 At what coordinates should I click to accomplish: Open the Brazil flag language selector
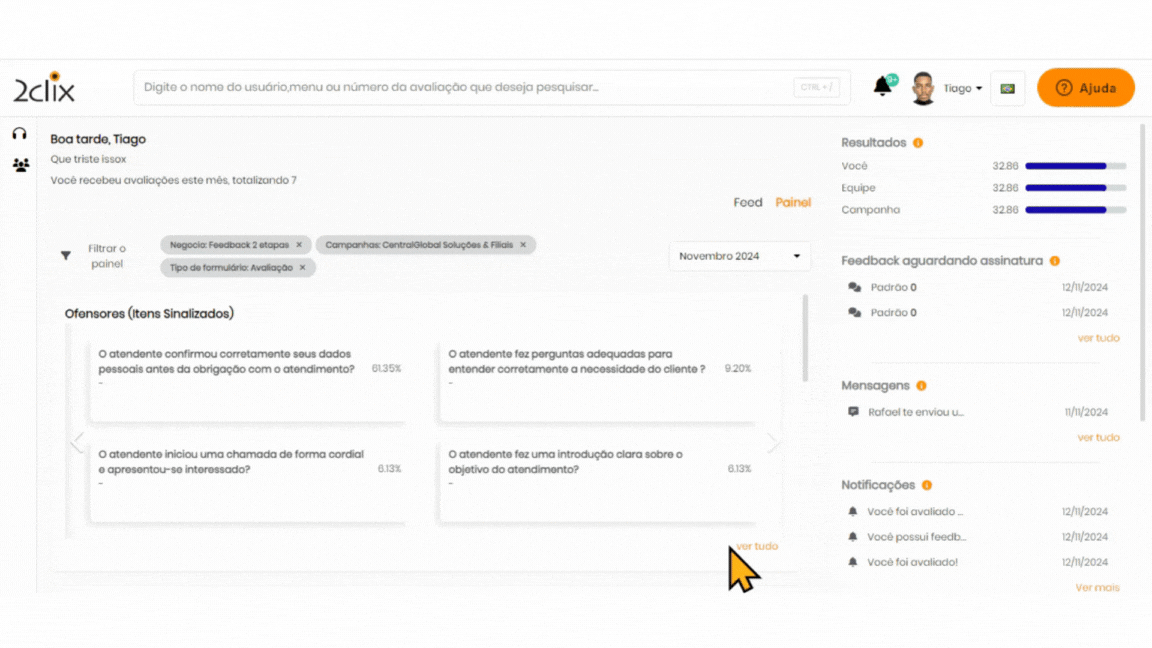tap(1007, 88)
